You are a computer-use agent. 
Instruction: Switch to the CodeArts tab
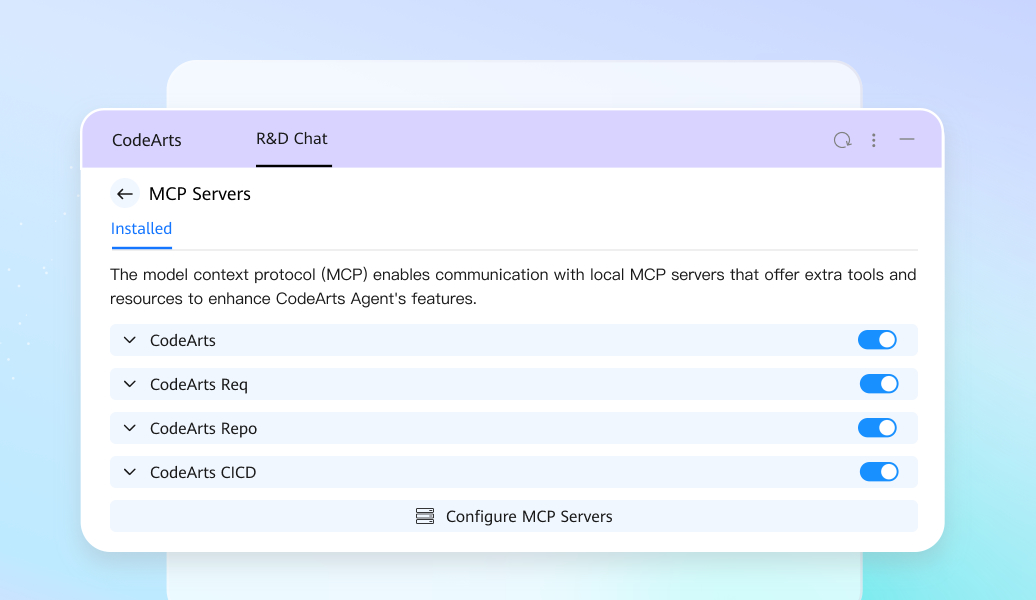(147, 140)
